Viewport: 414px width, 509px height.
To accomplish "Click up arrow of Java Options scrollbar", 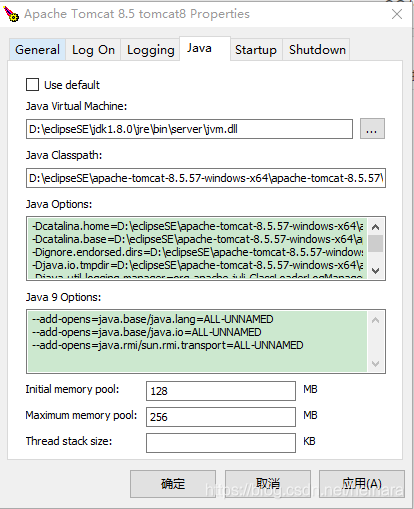I will pos(376,227).
